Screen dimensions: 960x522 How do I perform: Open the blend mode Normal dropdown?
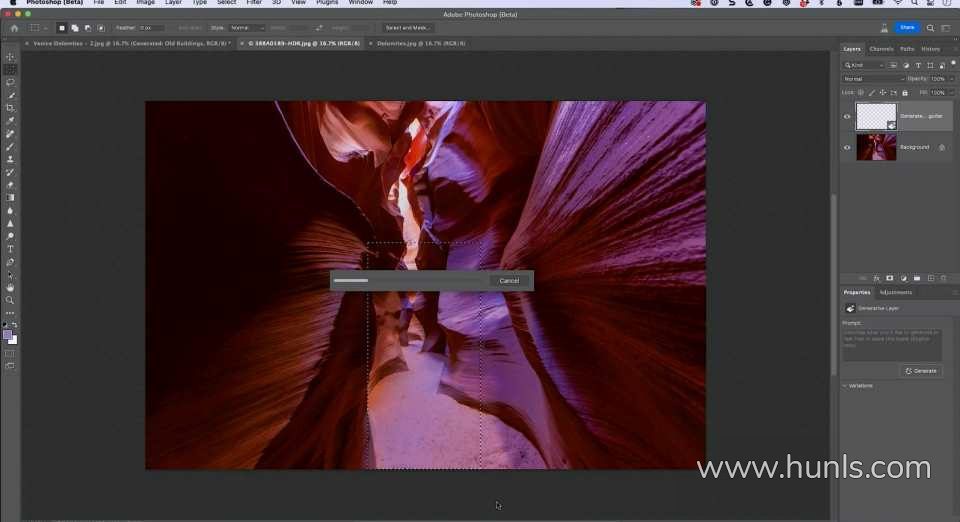click(x=874, y=79)
